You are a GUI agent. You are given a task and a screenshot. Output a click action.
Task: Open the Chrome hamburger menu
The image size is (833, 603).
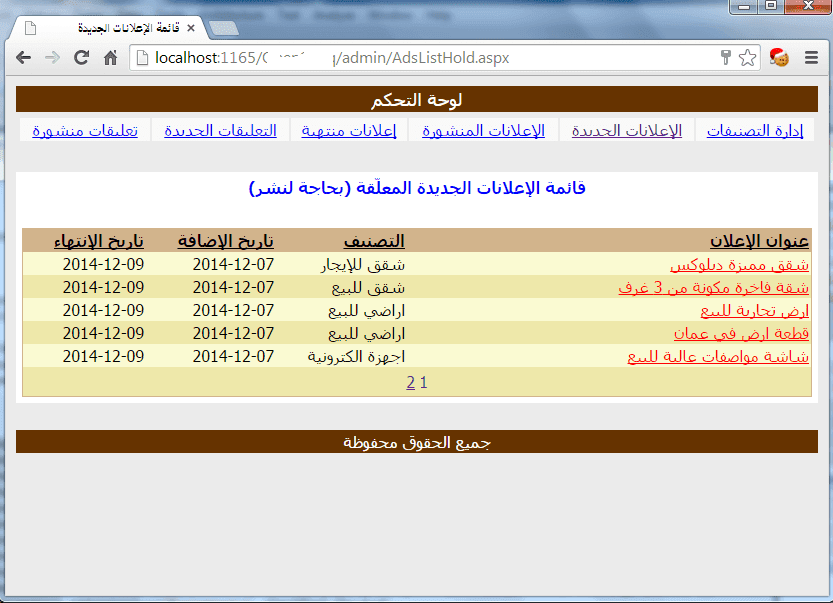(x=811, y=57)
